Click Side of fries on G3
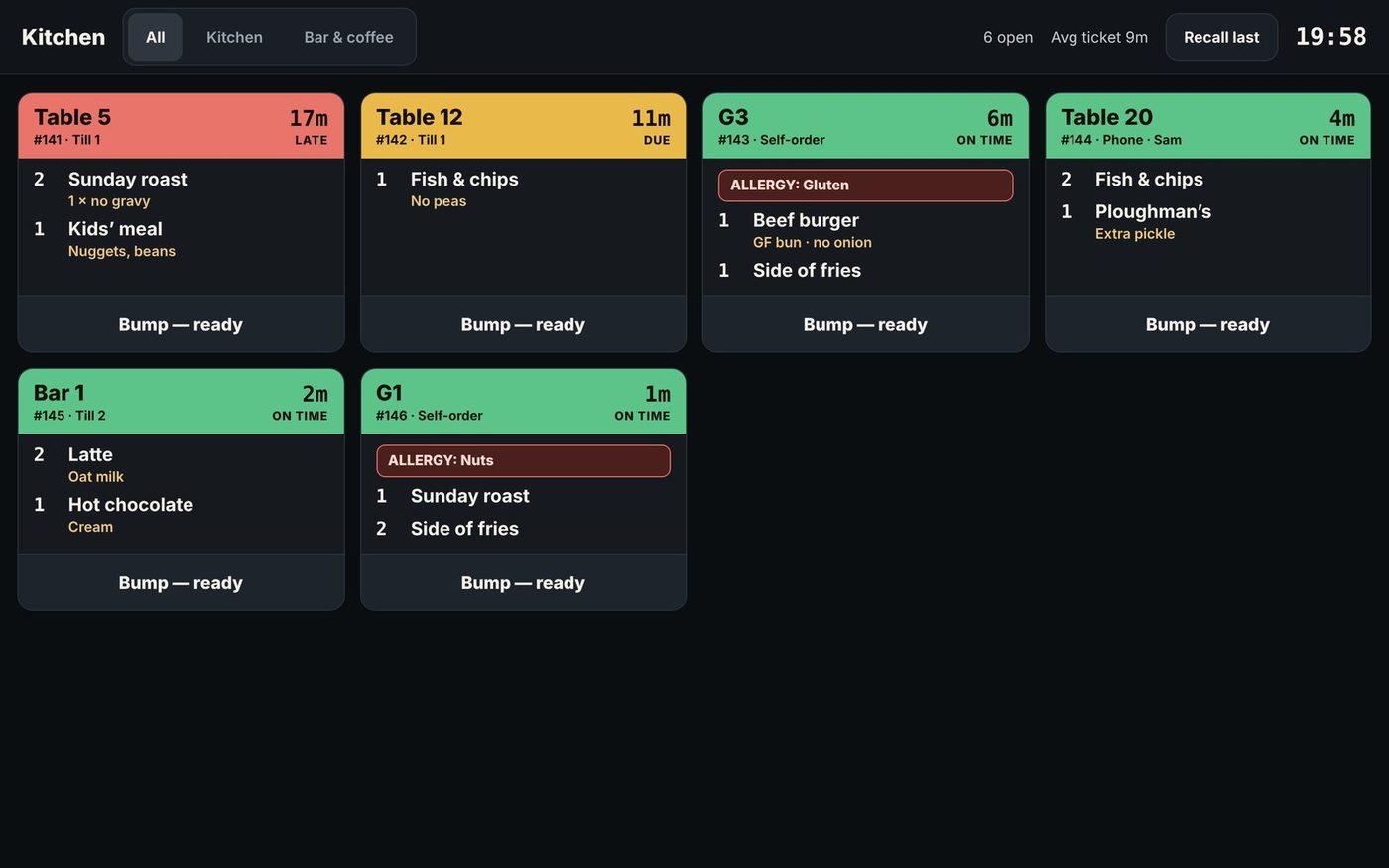 pyautogui.click(x=807, y=270)
